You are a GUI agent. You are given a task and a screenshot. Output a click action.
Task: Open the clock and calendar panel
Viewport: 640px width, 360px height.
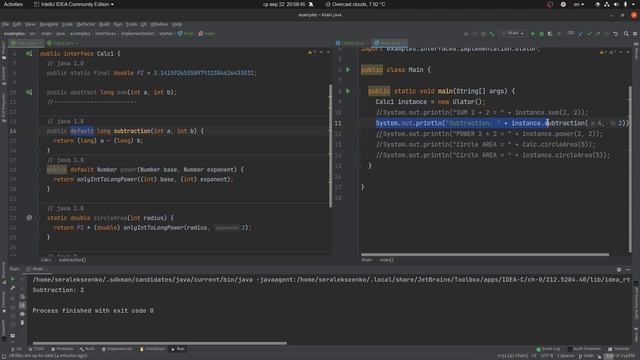(284, 4)
